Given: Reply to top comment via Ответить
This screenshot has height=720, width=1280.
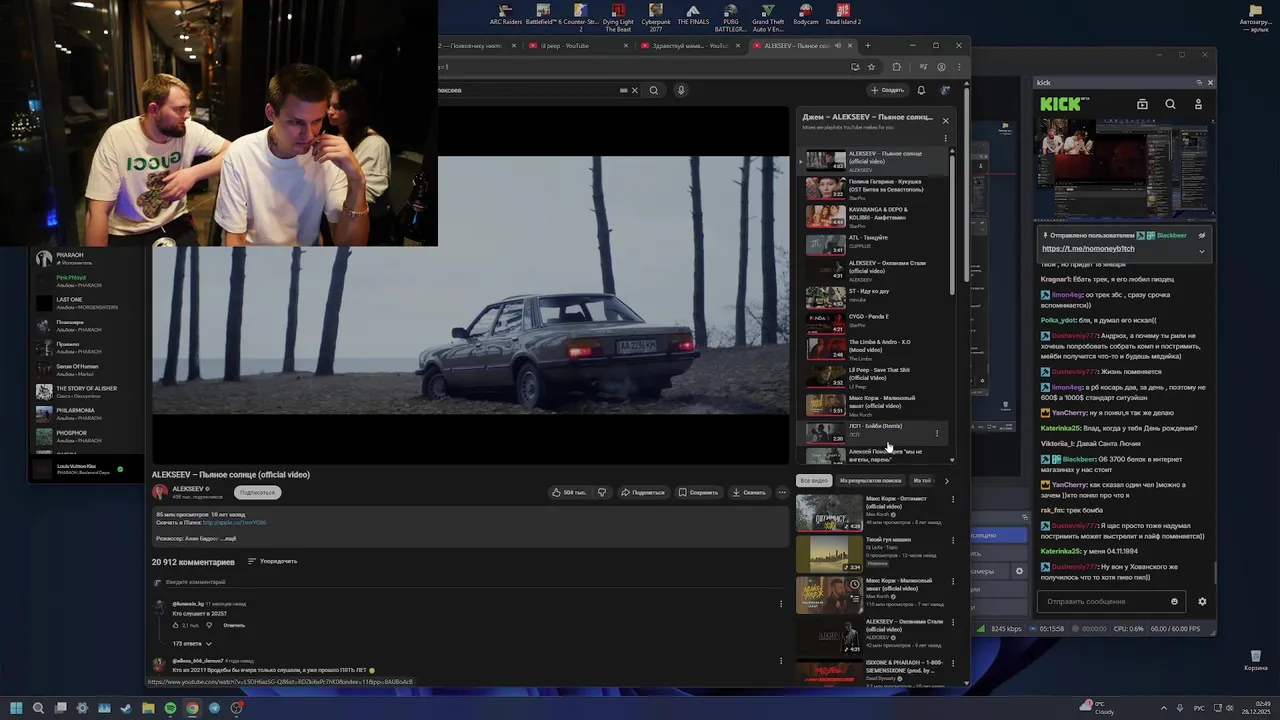Looking at the screenshot, I should [x=234, y=625].
